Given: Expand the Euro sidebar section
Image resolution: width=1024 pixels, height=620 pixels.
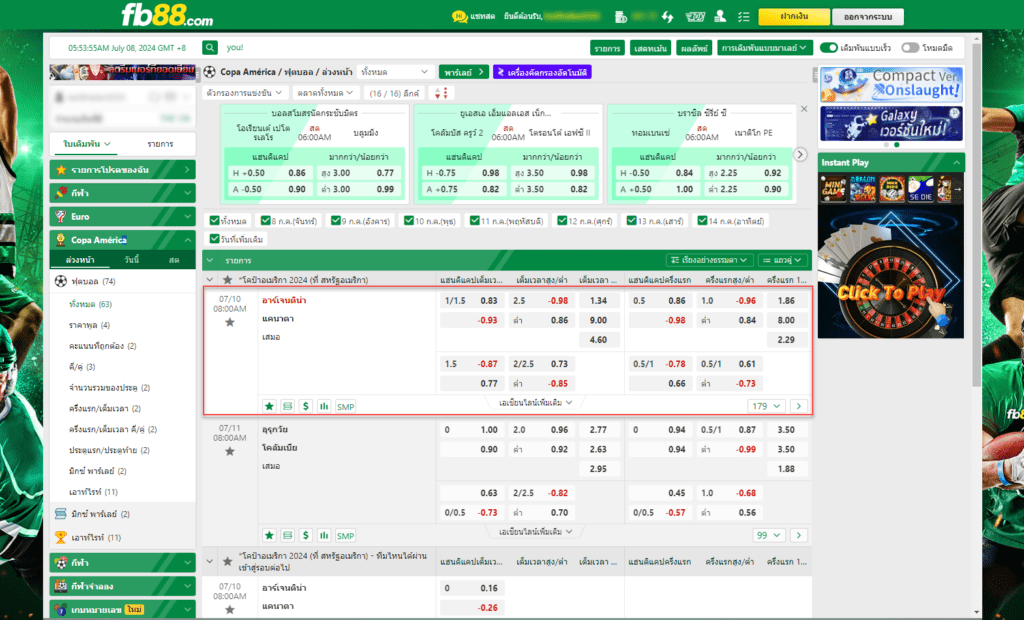Looking at the screenshot, I should 123,216.
